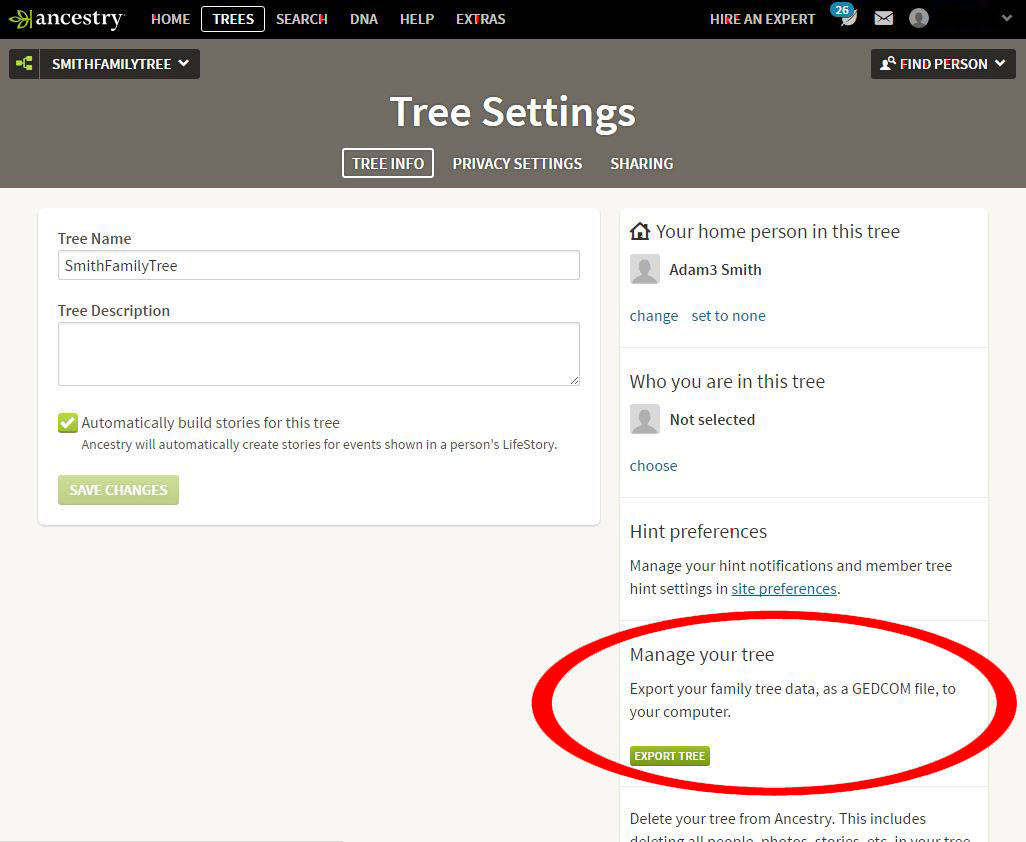Click the SAVE CHANGES button
The width and height of the screenshot is (1026, 842).
click(x=118, y=490)
